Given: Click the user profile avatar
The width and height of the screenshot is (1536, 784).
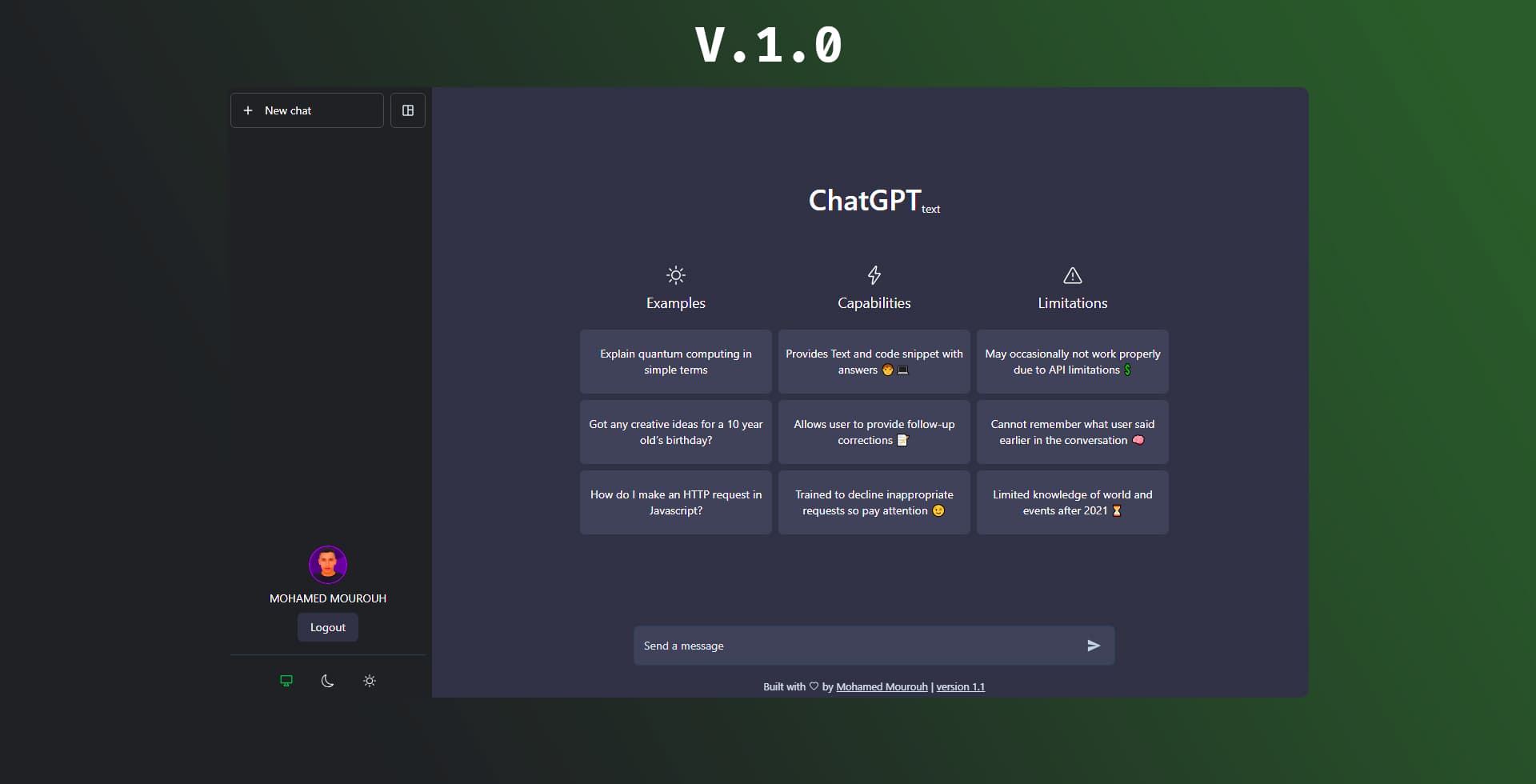Looking at the screenshot, I should click(x=328, y=565).
